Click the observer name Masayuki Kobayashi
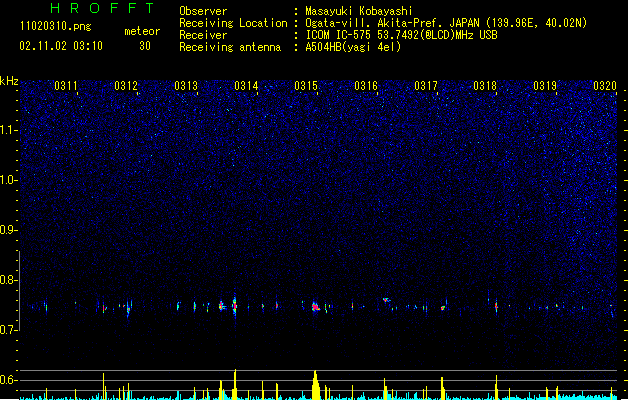The image size is (629, 400). (359, 11)
